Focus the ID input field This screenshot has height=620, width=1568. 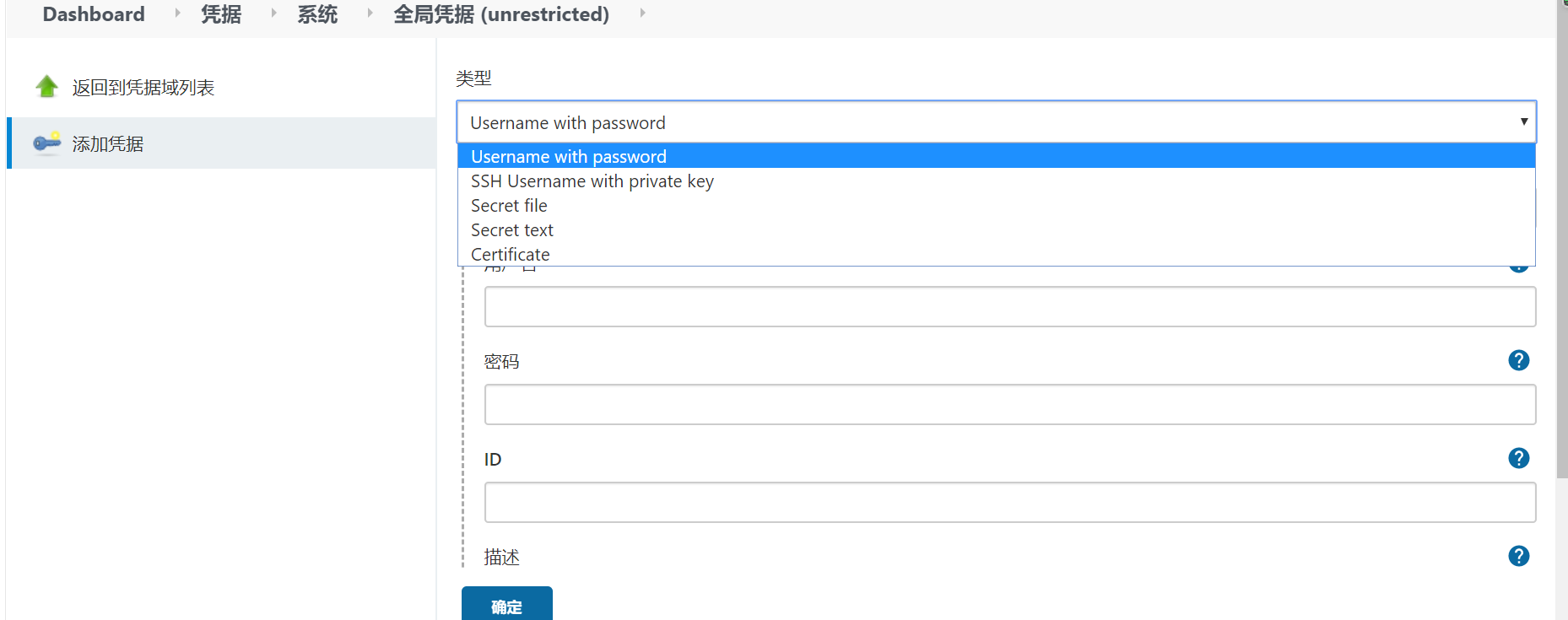tap(1010, 503)
